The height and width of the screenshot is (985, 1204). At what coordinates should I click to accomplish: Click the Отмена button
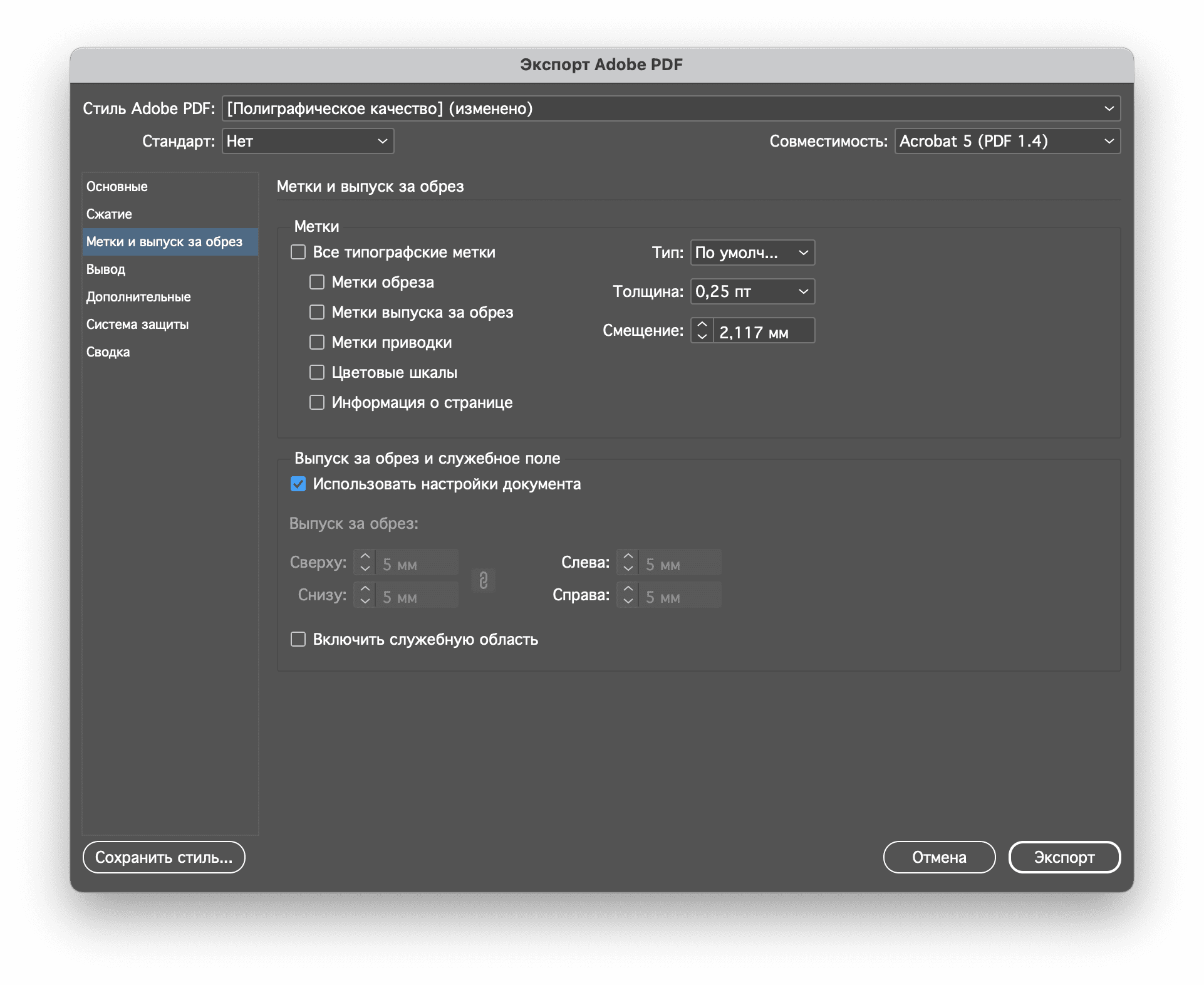(x=939, y=857)
